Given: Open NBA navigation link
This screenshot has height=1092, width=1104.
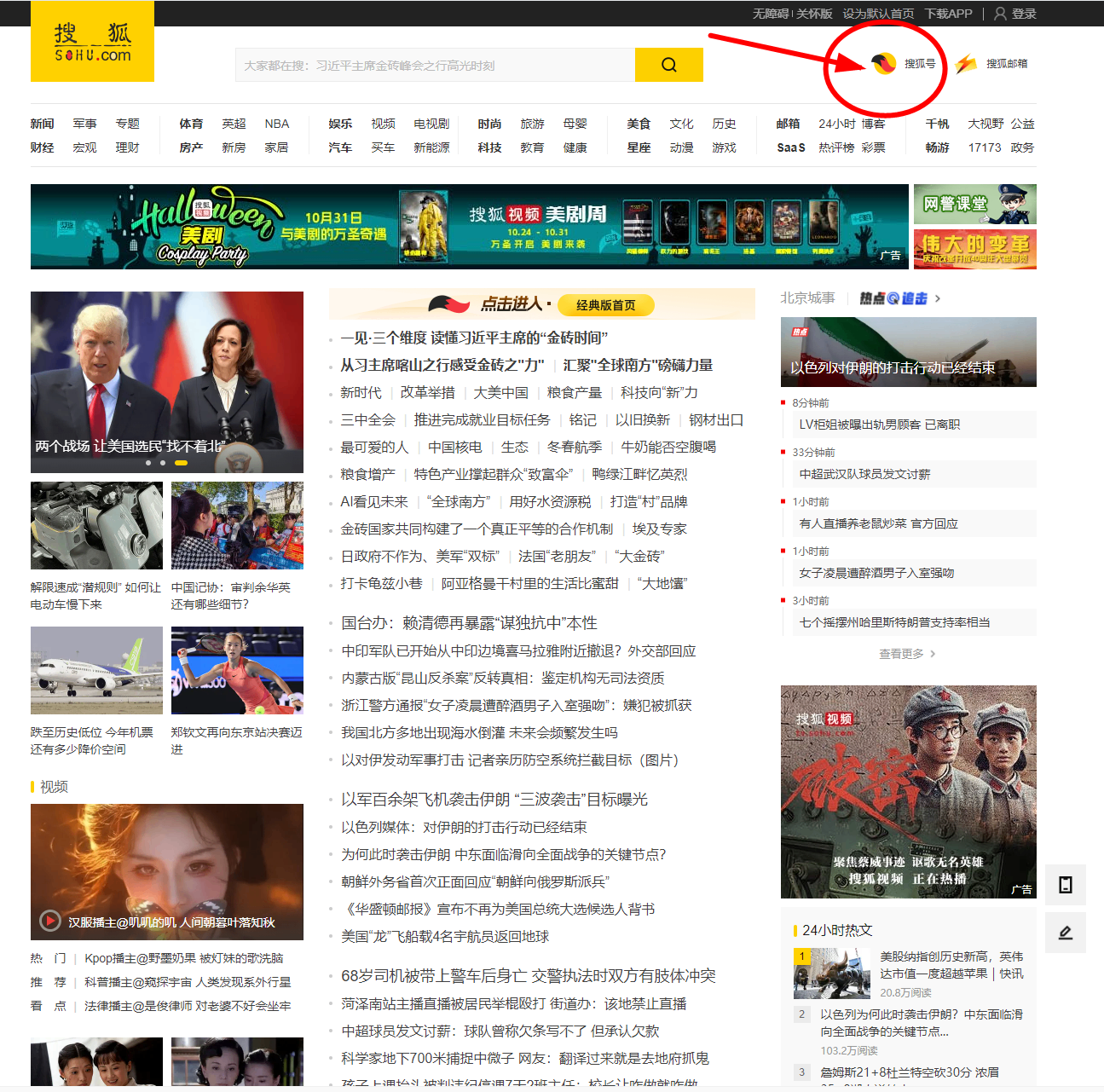Looking at the screenshot, I should coord(277,124).
